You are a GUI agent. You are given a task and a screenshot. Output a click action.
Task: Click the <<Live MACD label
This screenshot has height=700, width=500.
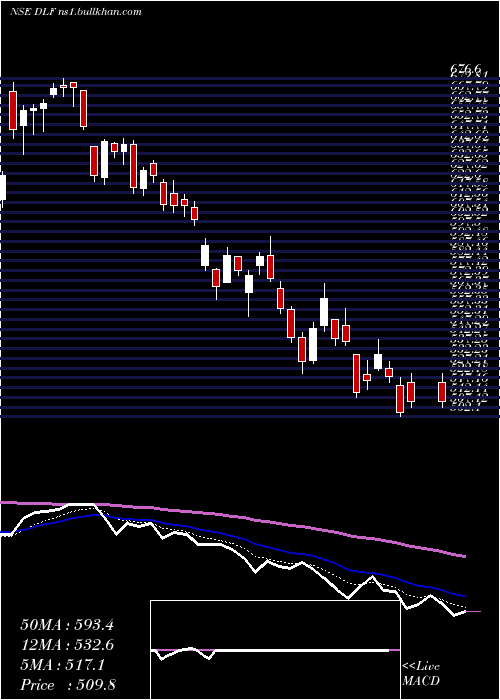[x=421, y=674]
